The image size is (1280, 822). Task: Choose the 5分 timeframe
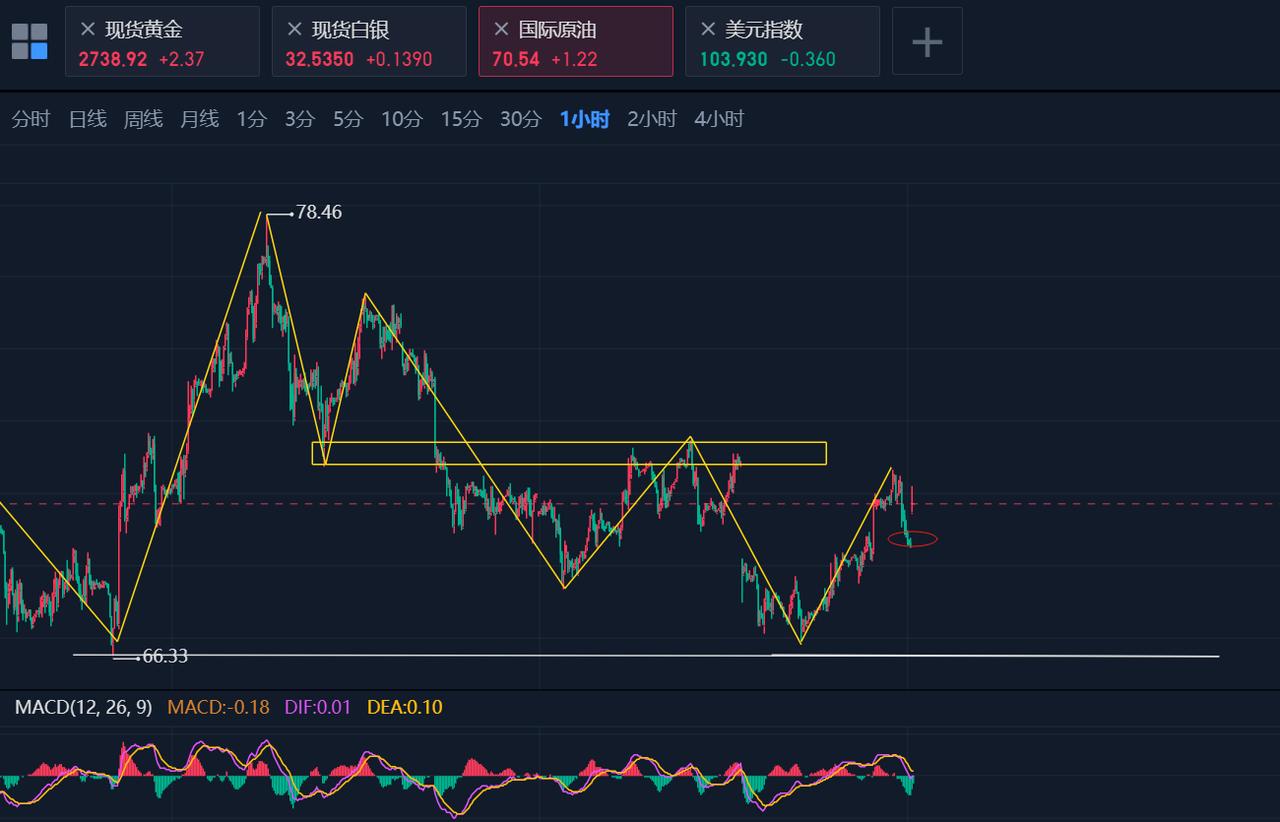point(348,119)
